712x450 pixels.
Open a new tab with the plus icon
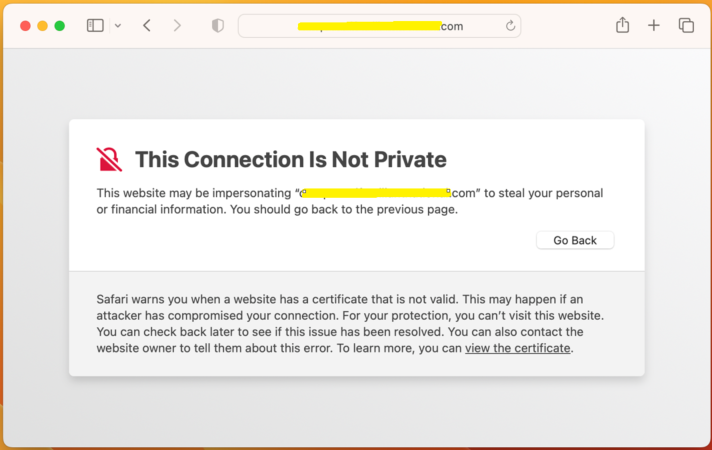[654, 26]
